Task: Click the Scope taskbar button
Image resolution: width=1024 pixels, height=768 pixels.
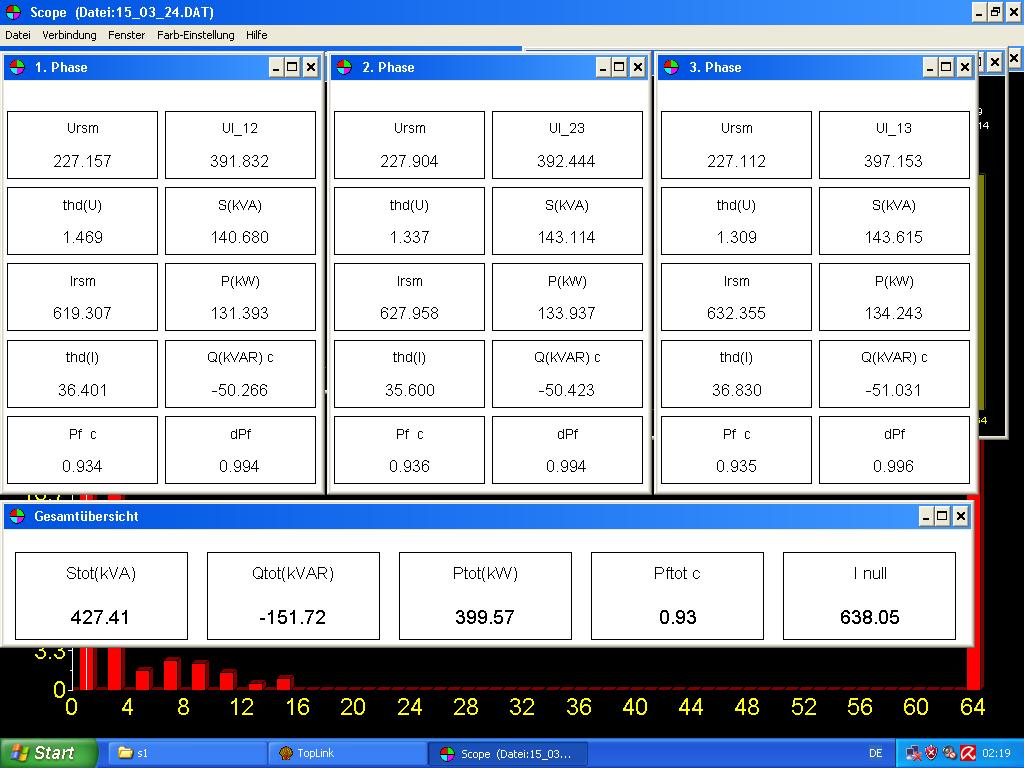Action: [508, 754]
